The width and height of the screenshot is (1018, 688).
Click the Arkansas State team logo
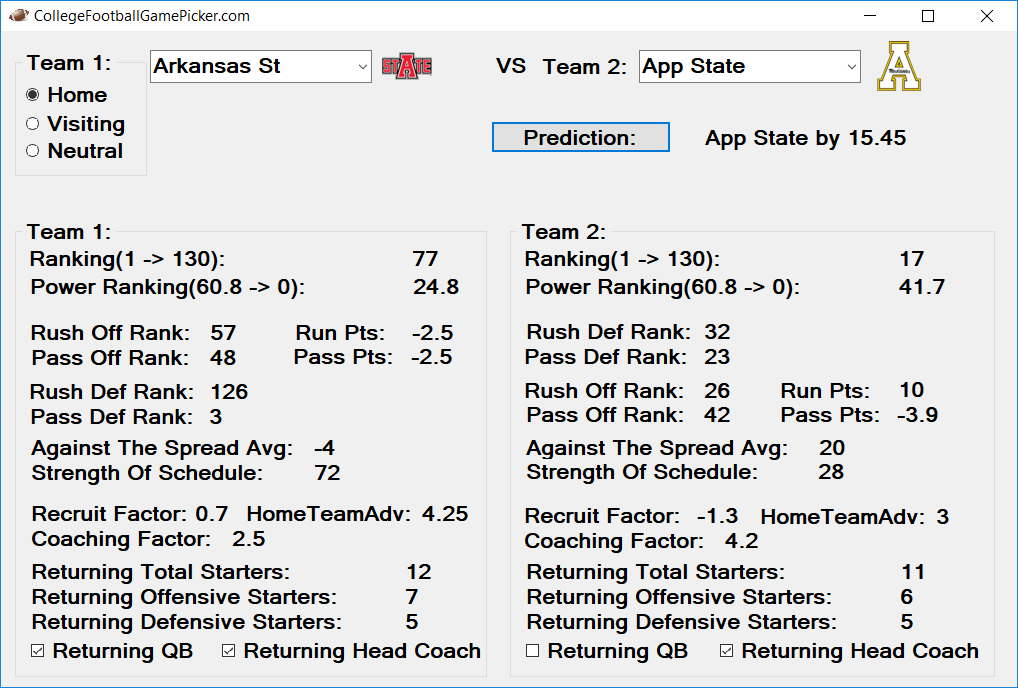pyautogui.click(x=407, y=66)
